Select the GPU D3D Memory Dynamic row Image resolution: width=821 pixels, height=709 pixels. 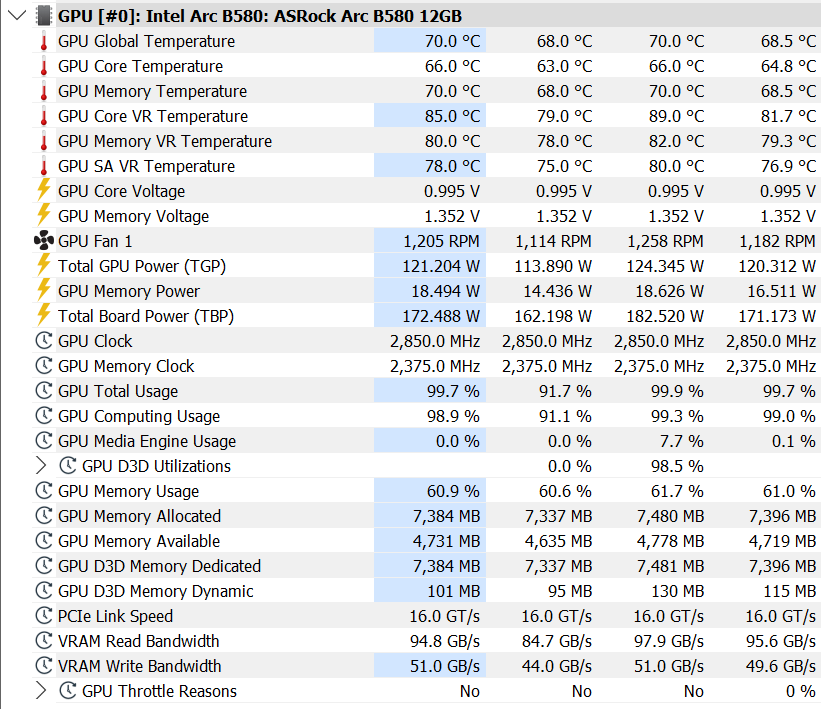426,591
